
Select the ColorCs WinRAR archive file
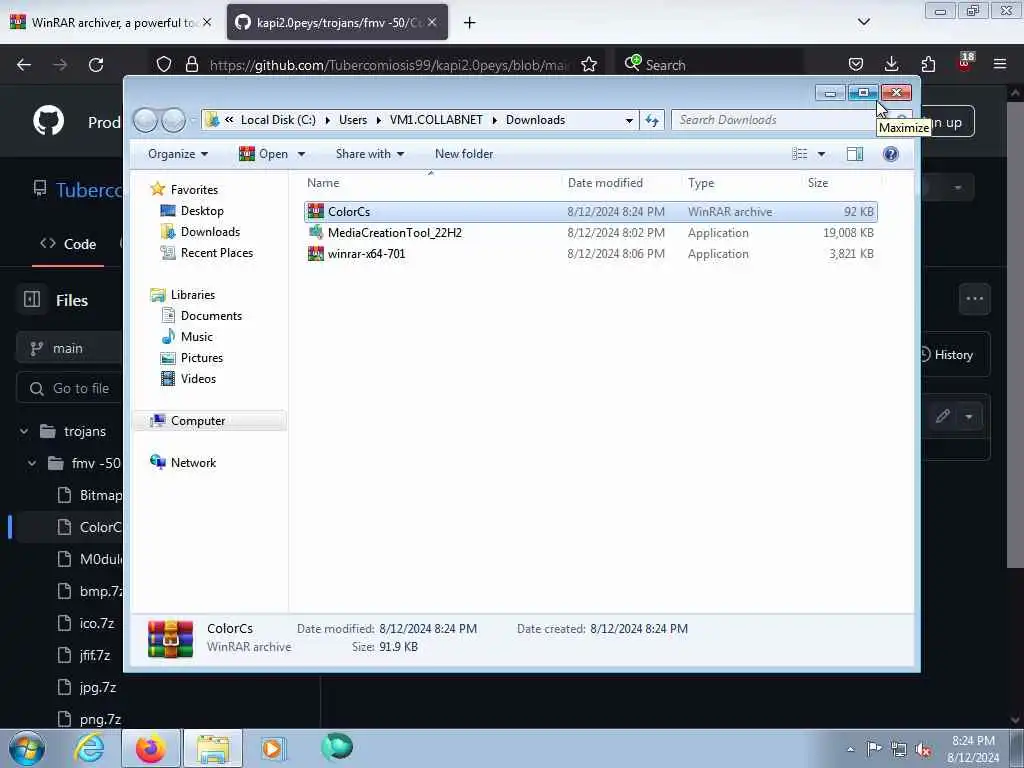[x=590, y=212]
